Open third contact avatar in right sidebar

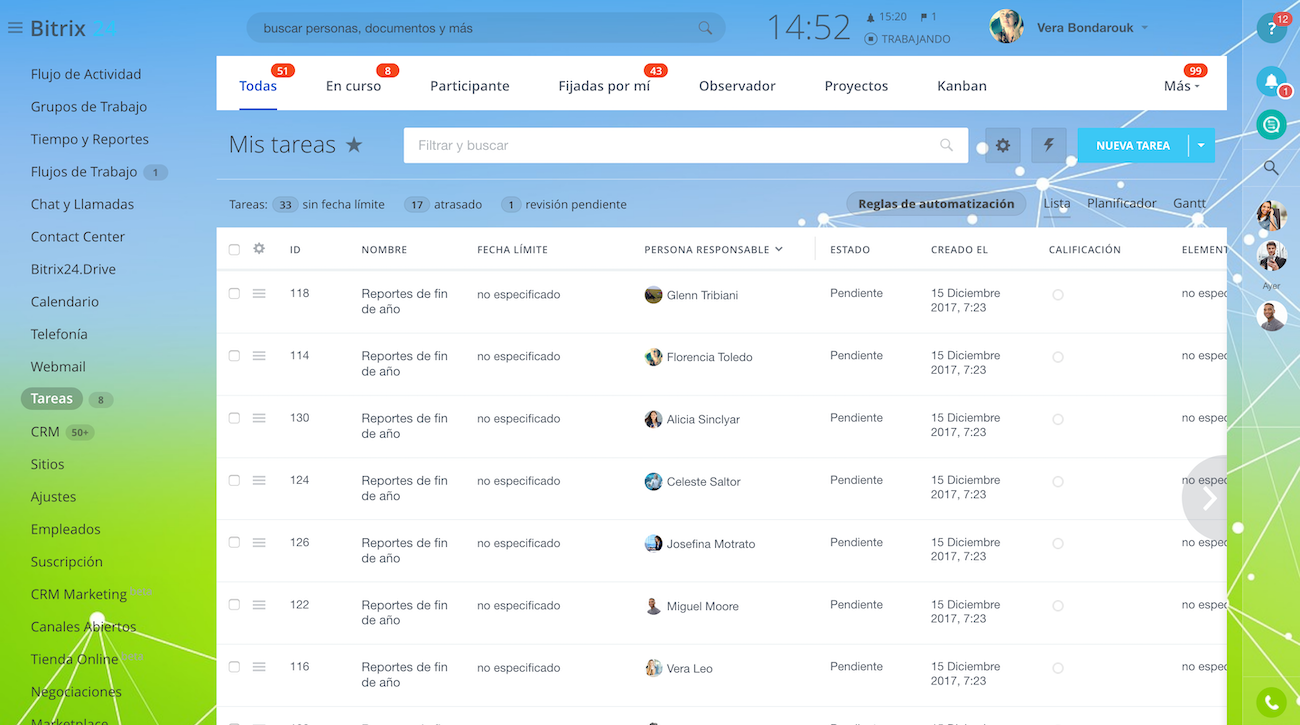1271,316
